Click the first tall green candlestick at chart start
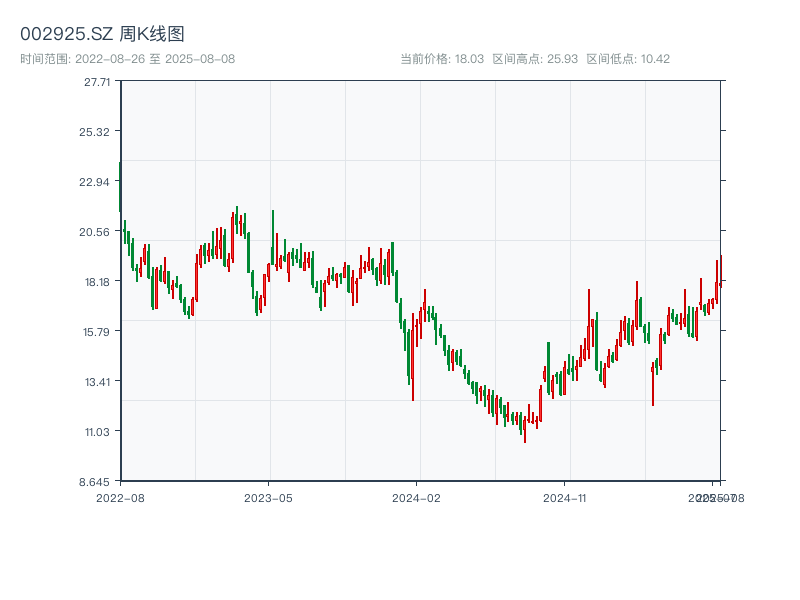The height and width of the screenshot is (600, 800). point(120,187)
